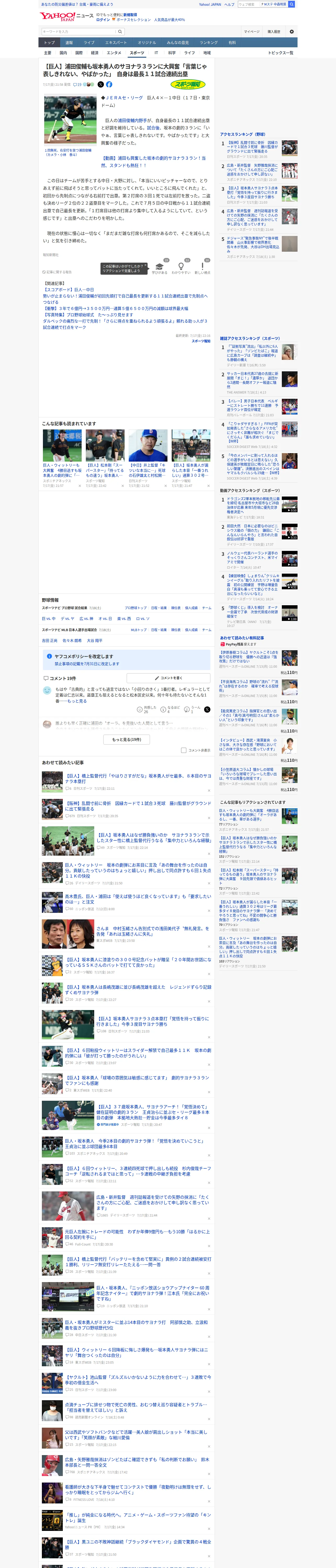Select the トップ navigation tab
The image size is (336, 1568).
[49, 43]
